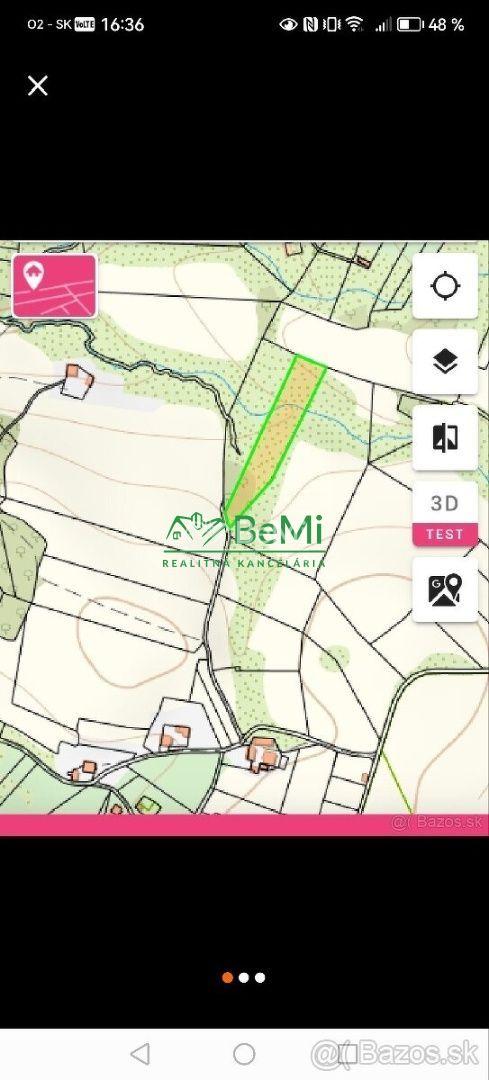Toggle the map compare split view
The image size is (489, 1080).
click(445, 437)
